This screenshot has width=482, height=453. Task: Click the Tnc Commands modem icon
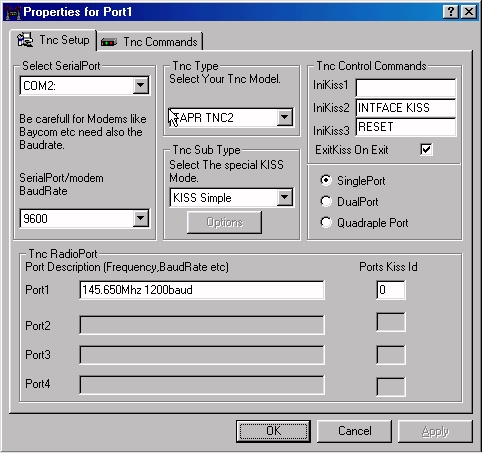[x=109, y=42]
